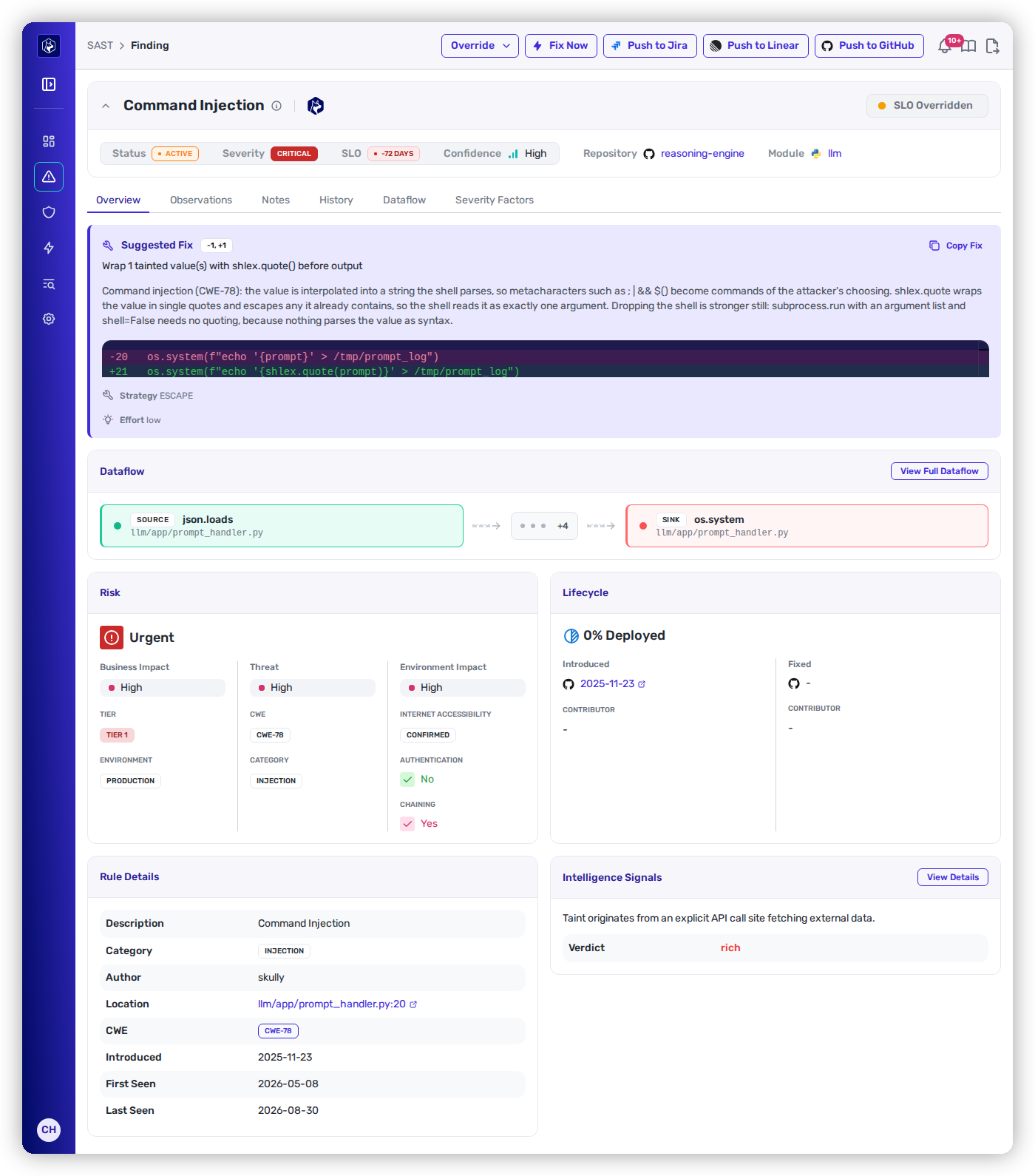The image size is (1035, 1176).
Task: Click the app logo in the sidebar
Action: pos(49,46)
